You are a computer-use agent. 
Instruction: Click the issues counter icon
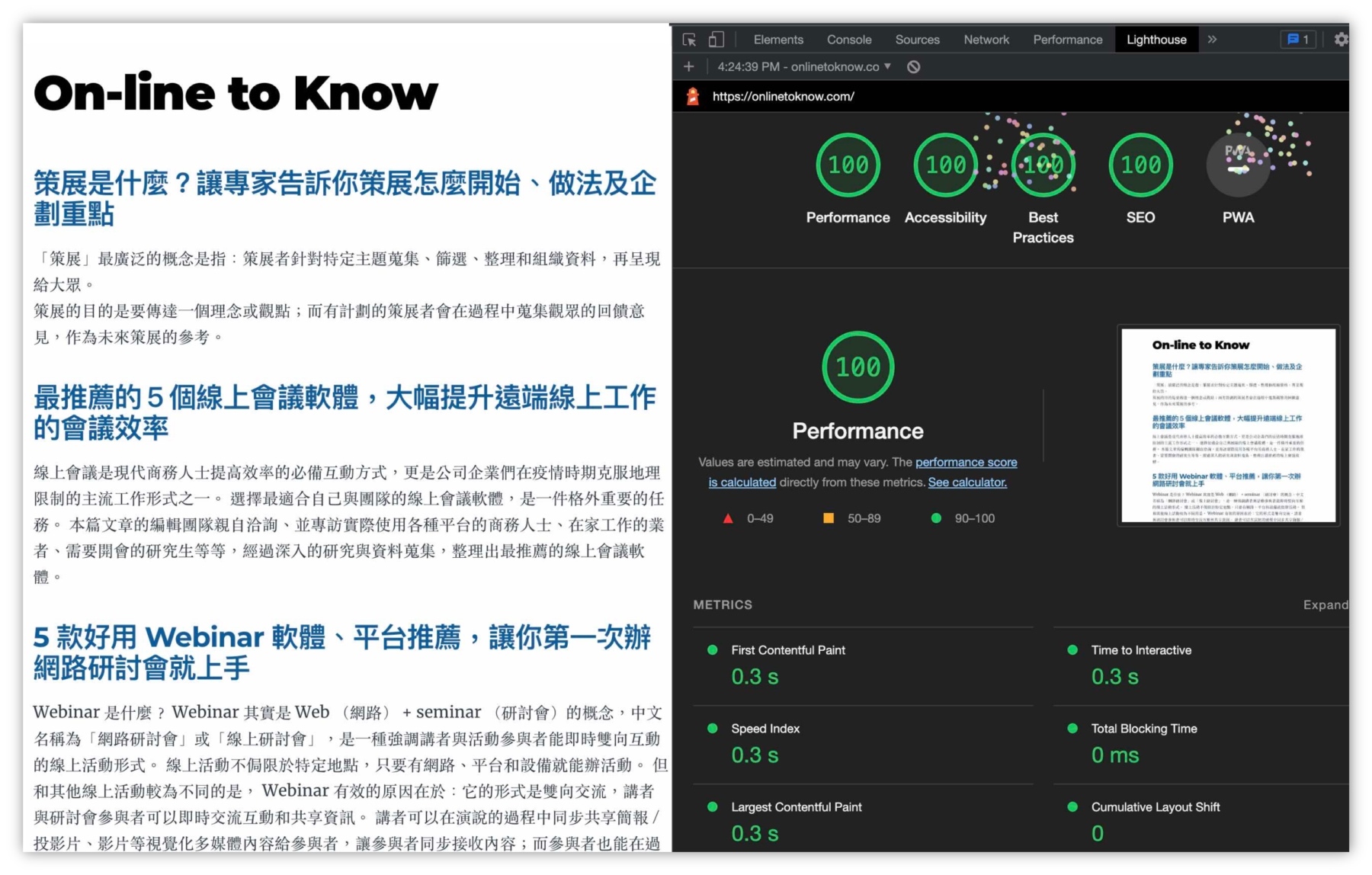(x=1296, y=39)
